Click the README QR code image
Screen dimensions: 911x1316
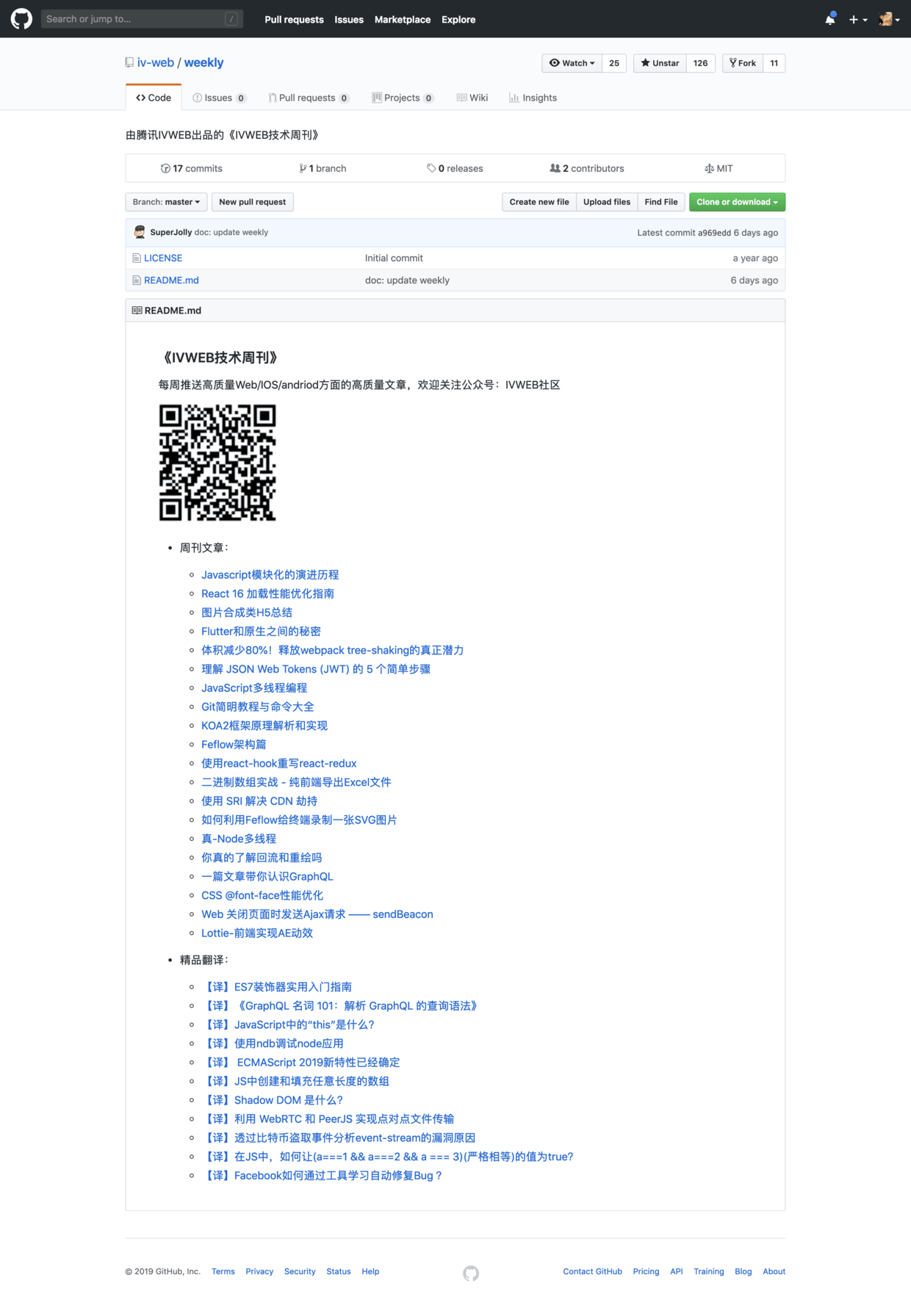click(217, 463)
